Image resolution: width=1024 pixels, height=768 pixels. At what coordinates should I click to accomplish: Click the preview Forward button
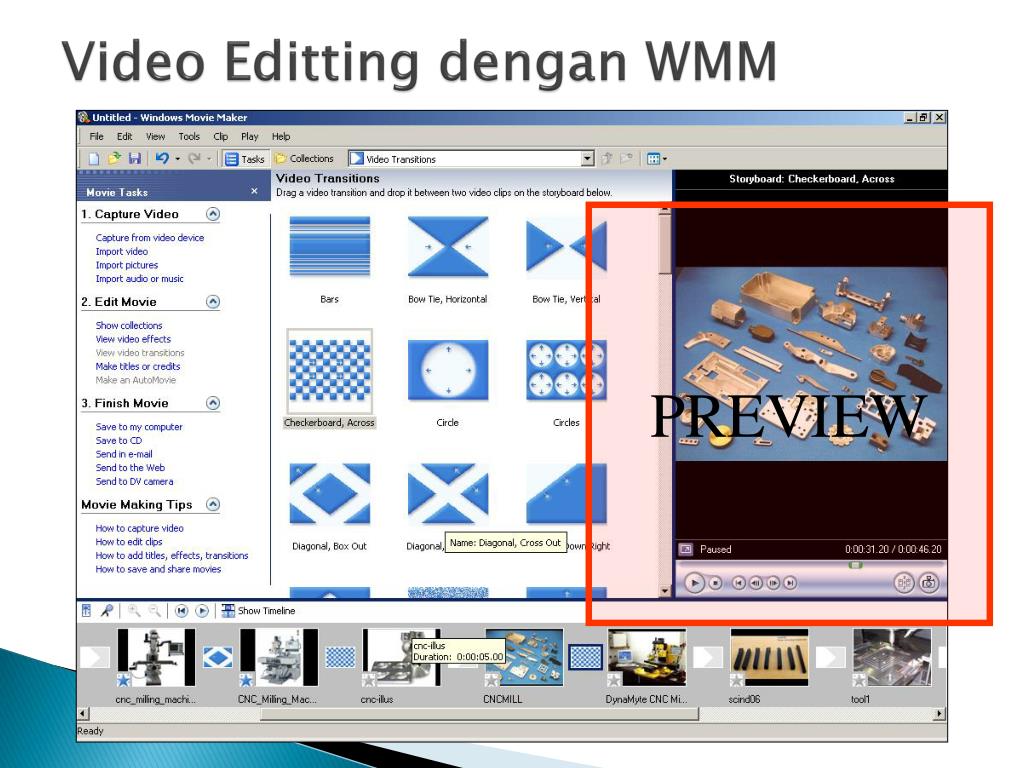(790, 583)
